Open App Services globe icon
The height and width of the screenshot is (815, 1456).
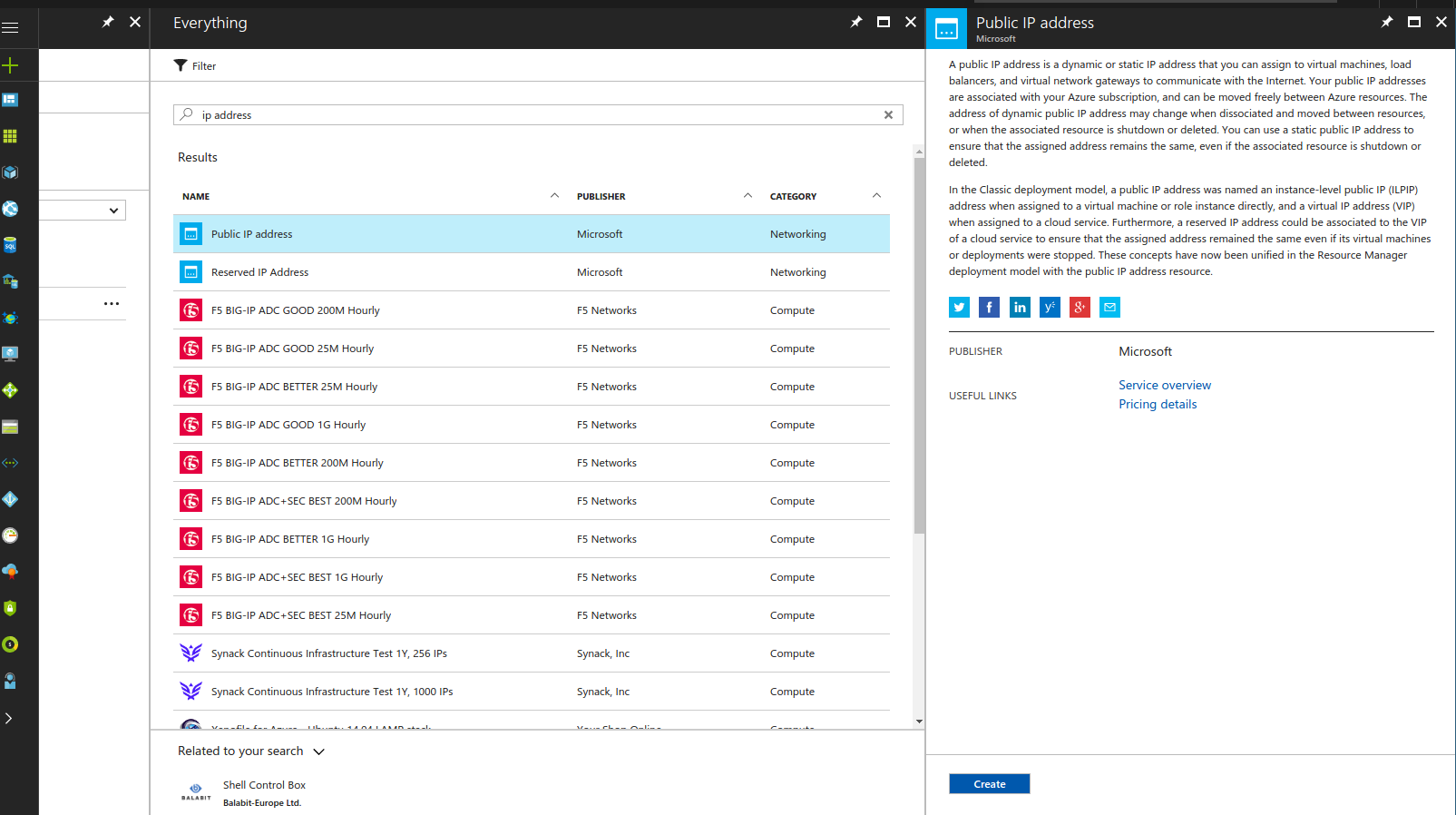point(10,209)
